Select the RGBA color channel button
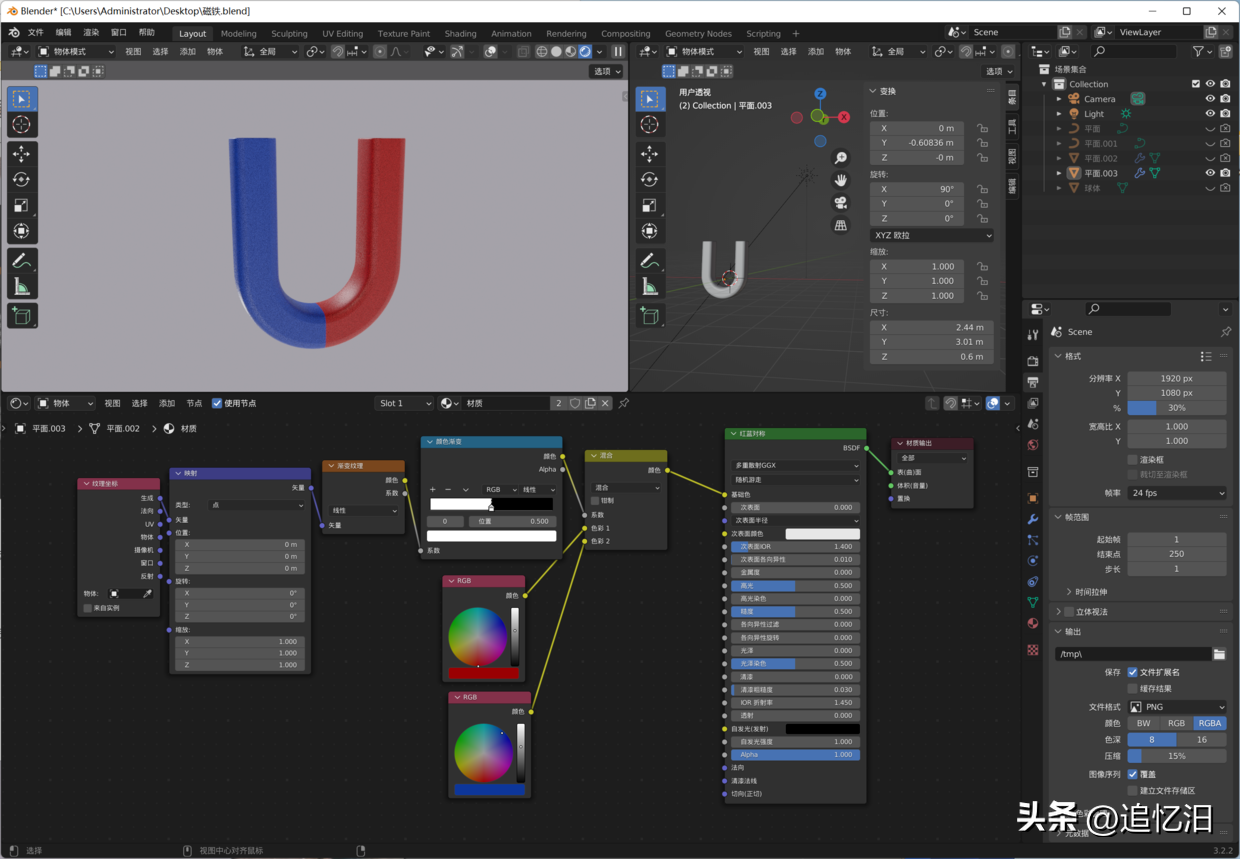 (x=1210, y=723)
